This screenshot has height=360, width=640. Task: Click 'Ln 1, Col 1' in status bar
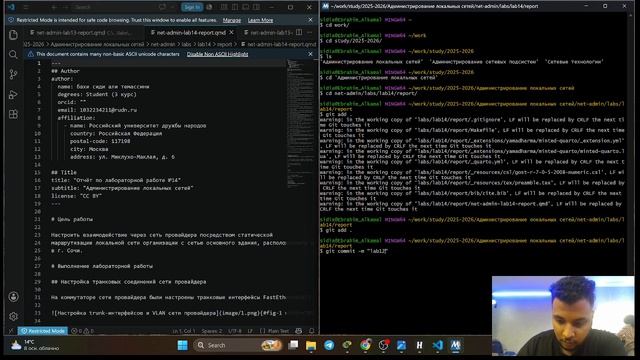click(184, 331)
